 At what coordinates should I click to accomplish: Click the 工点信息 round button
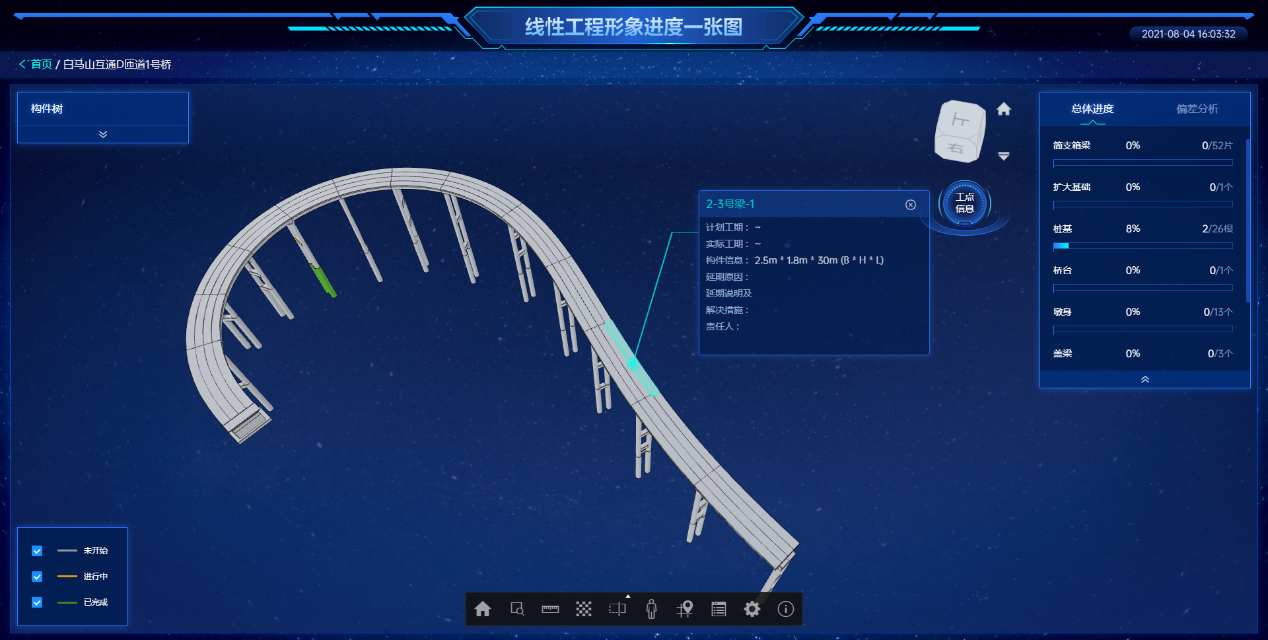[964, 203]
